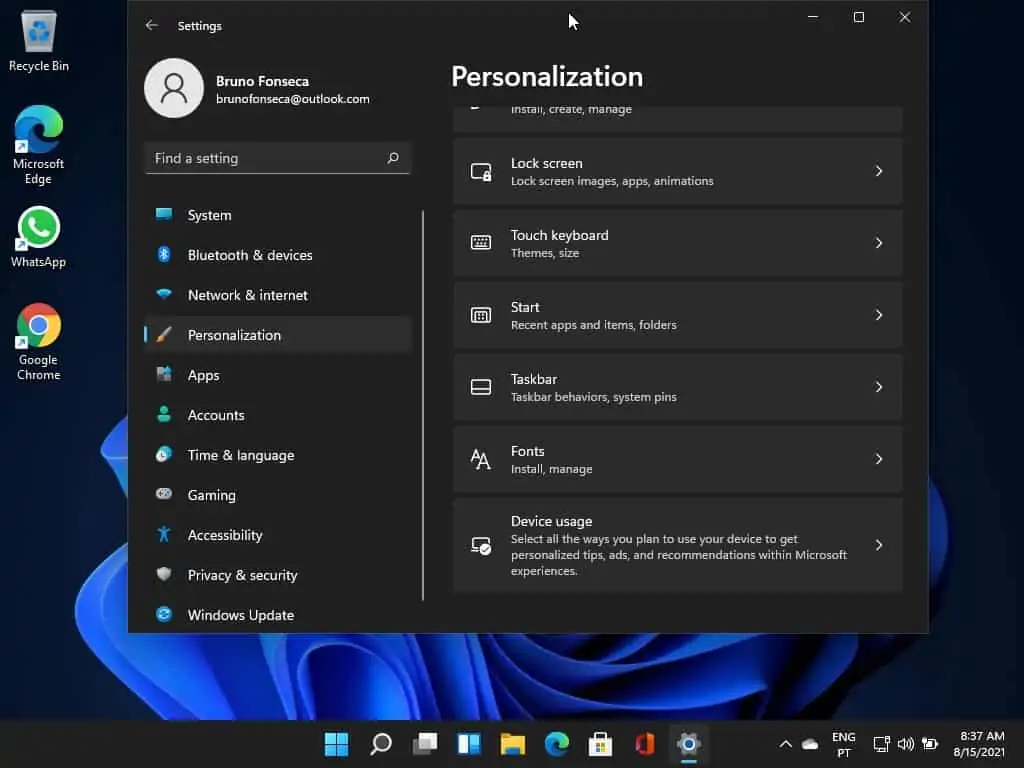Click the back arrow in Settings
The image size is (1024, 768).
pyautogui.click(x=152, y=25)
